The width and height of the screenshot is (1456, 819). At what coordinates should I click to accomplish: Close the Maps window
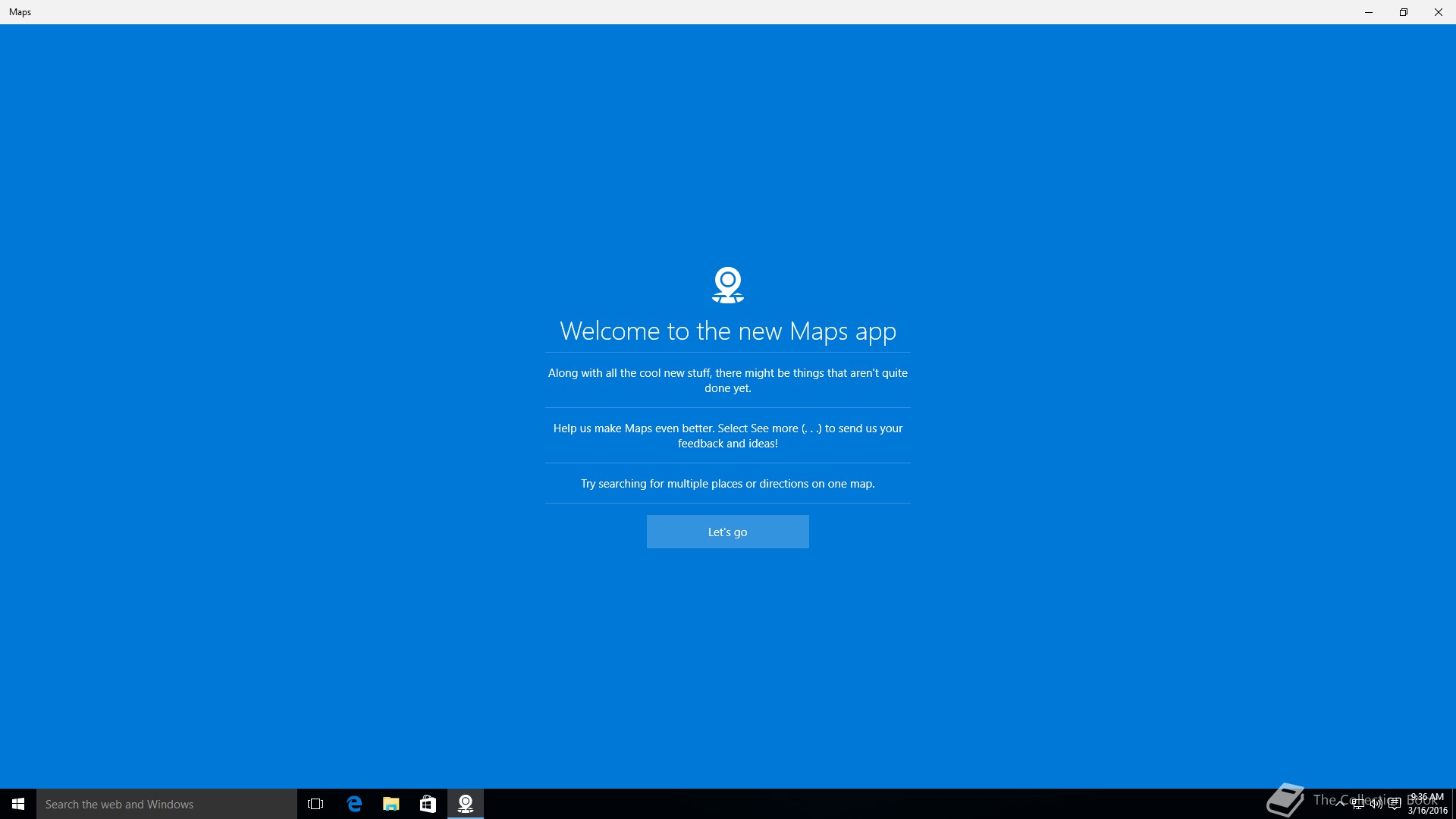point(1438,12)
